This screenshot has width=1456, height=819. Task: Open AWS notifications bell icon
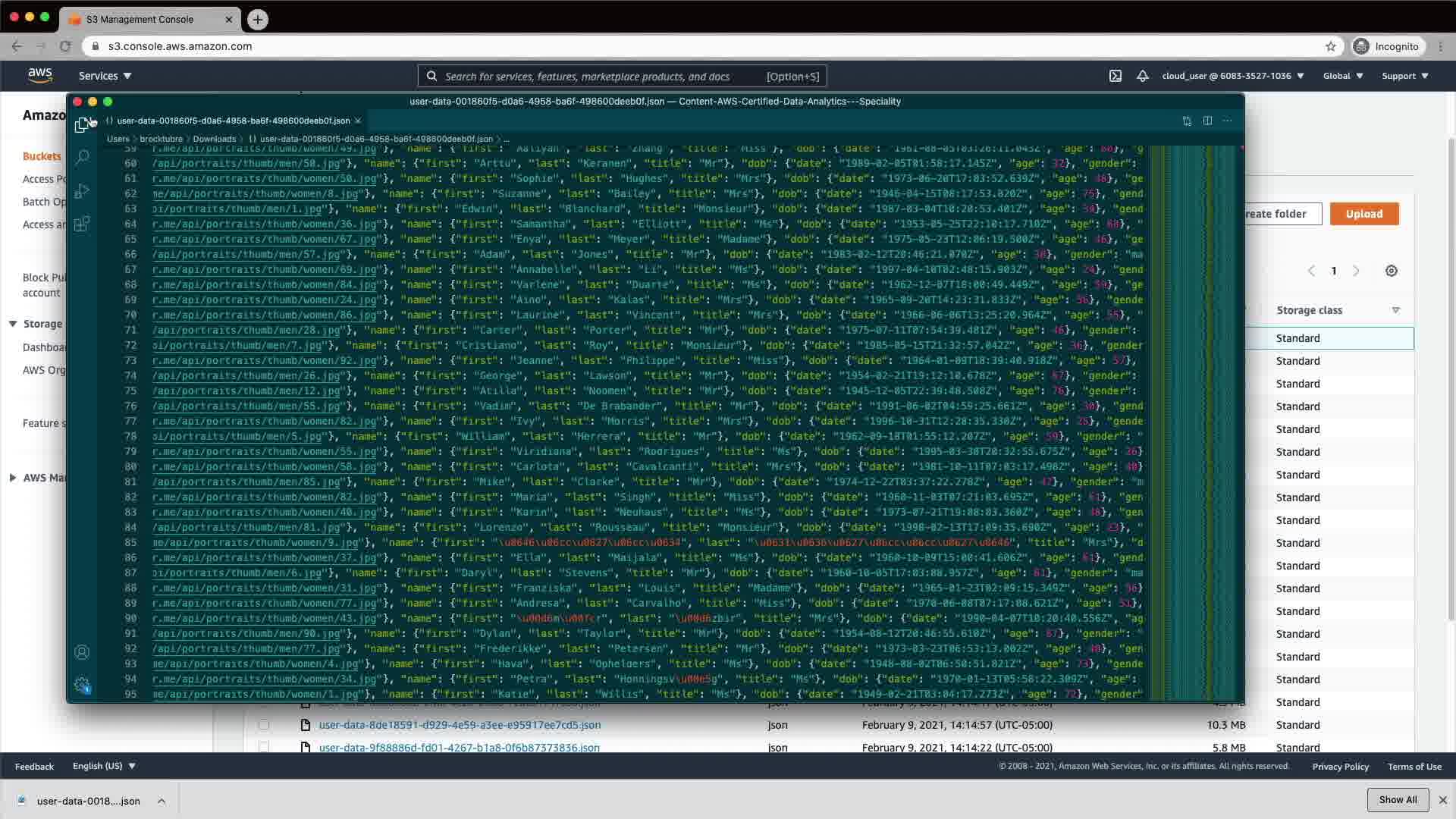point(1142,76)
